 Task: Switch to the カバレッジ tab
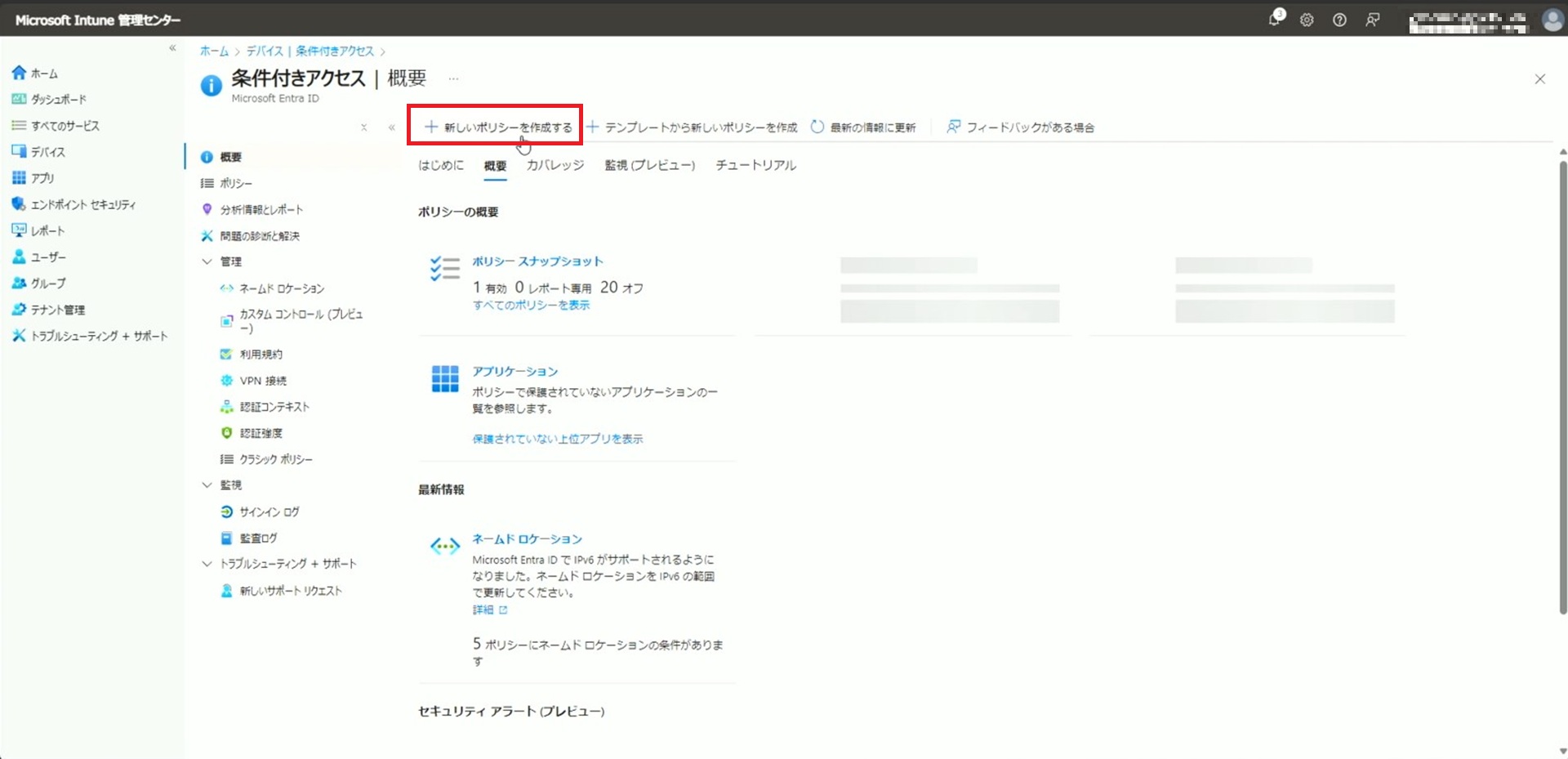point(555,165)
